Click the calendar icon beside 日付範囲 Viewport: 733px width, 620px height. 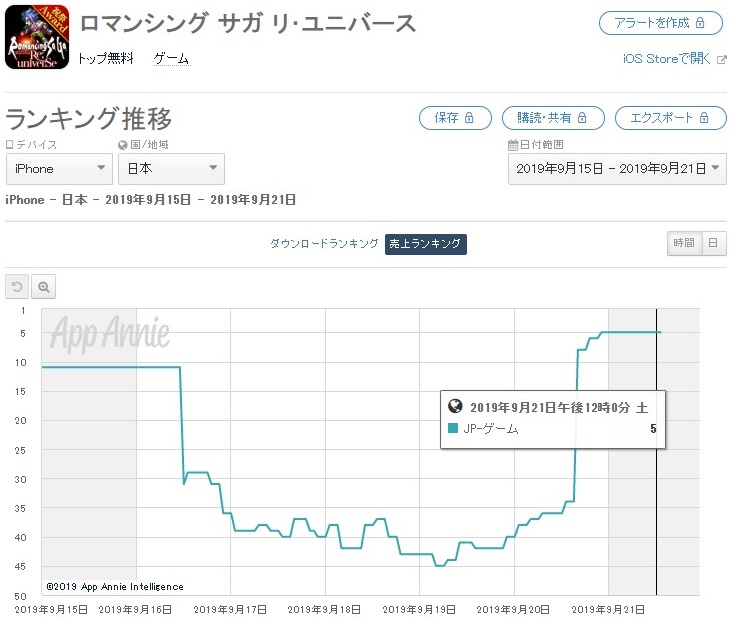(513, 145)
